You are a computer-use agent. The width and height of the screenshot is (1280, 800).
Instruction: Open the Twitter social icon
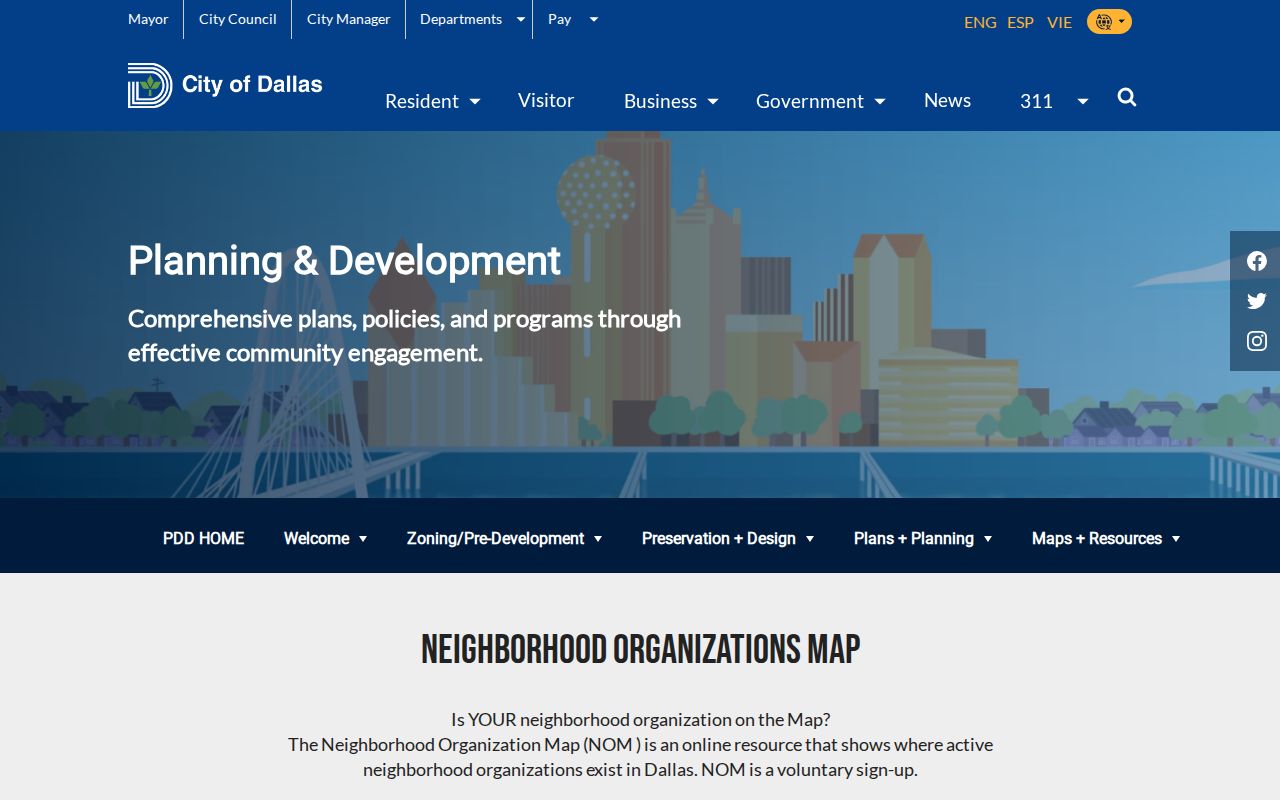pos(1257,301)
